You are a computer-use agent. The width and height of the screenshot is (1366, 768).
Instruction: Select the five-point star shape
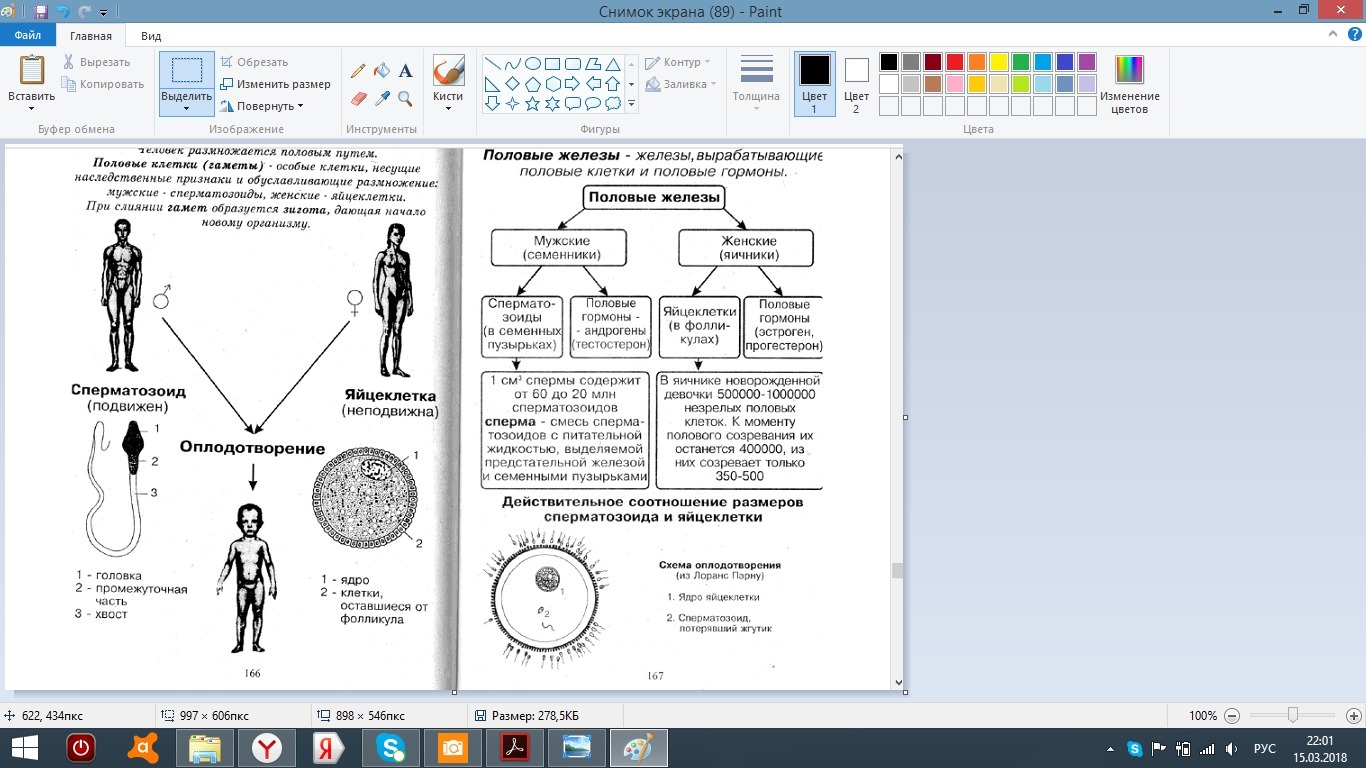532,104
